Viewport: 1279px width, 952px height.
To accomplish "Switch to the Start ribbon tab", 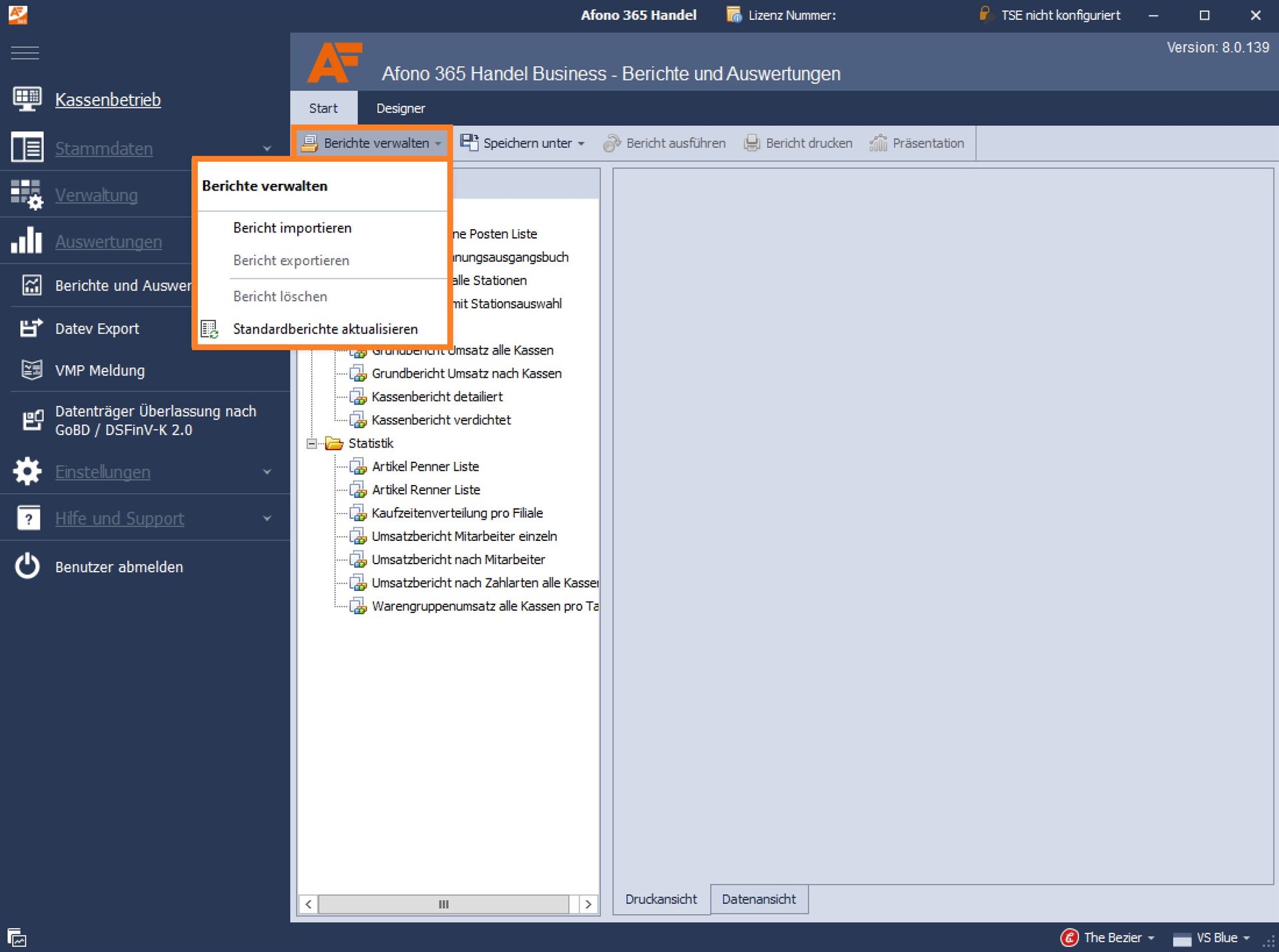I will tap(323, 108).
